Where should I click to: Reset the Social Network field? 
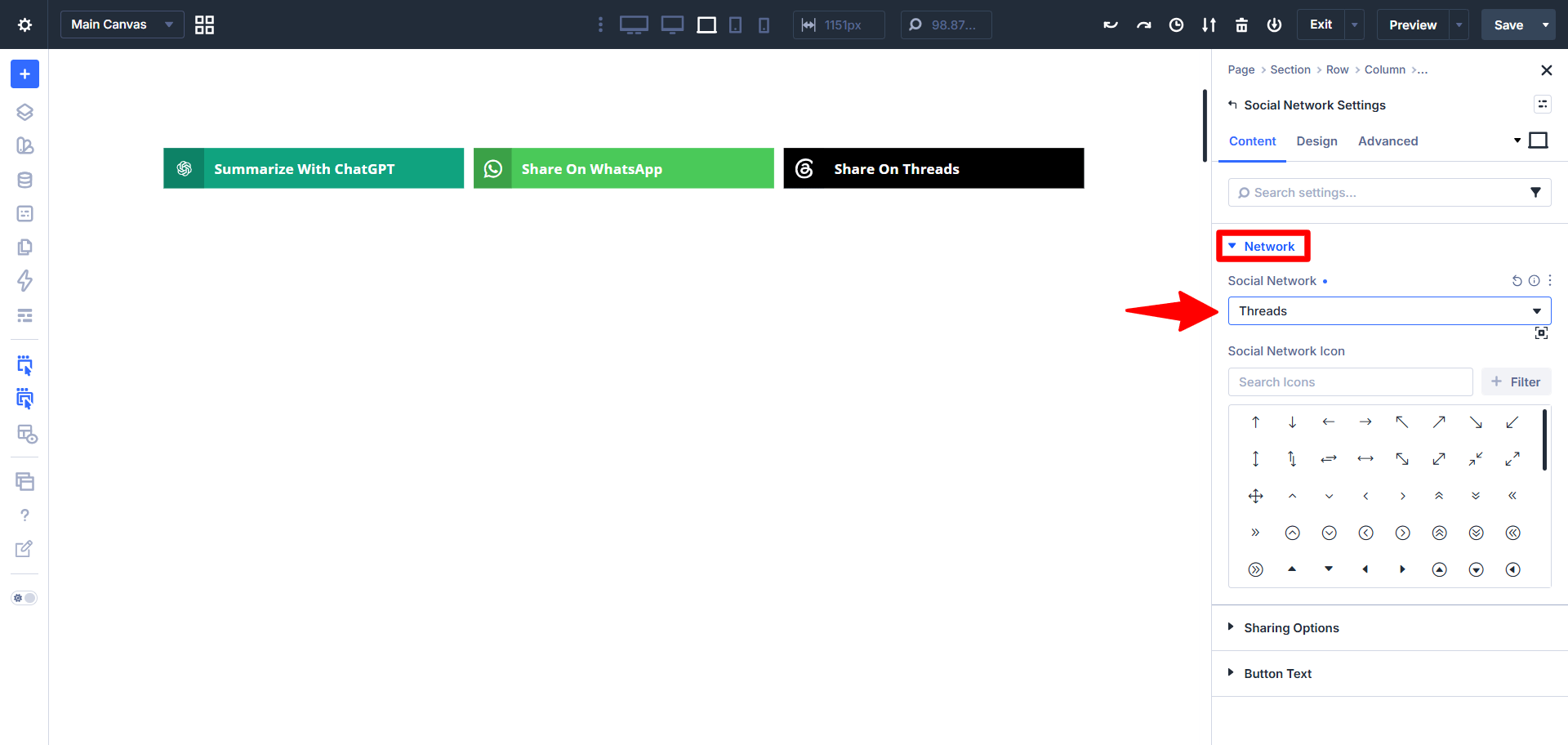pyautogui.click(x=1517, y=281)
